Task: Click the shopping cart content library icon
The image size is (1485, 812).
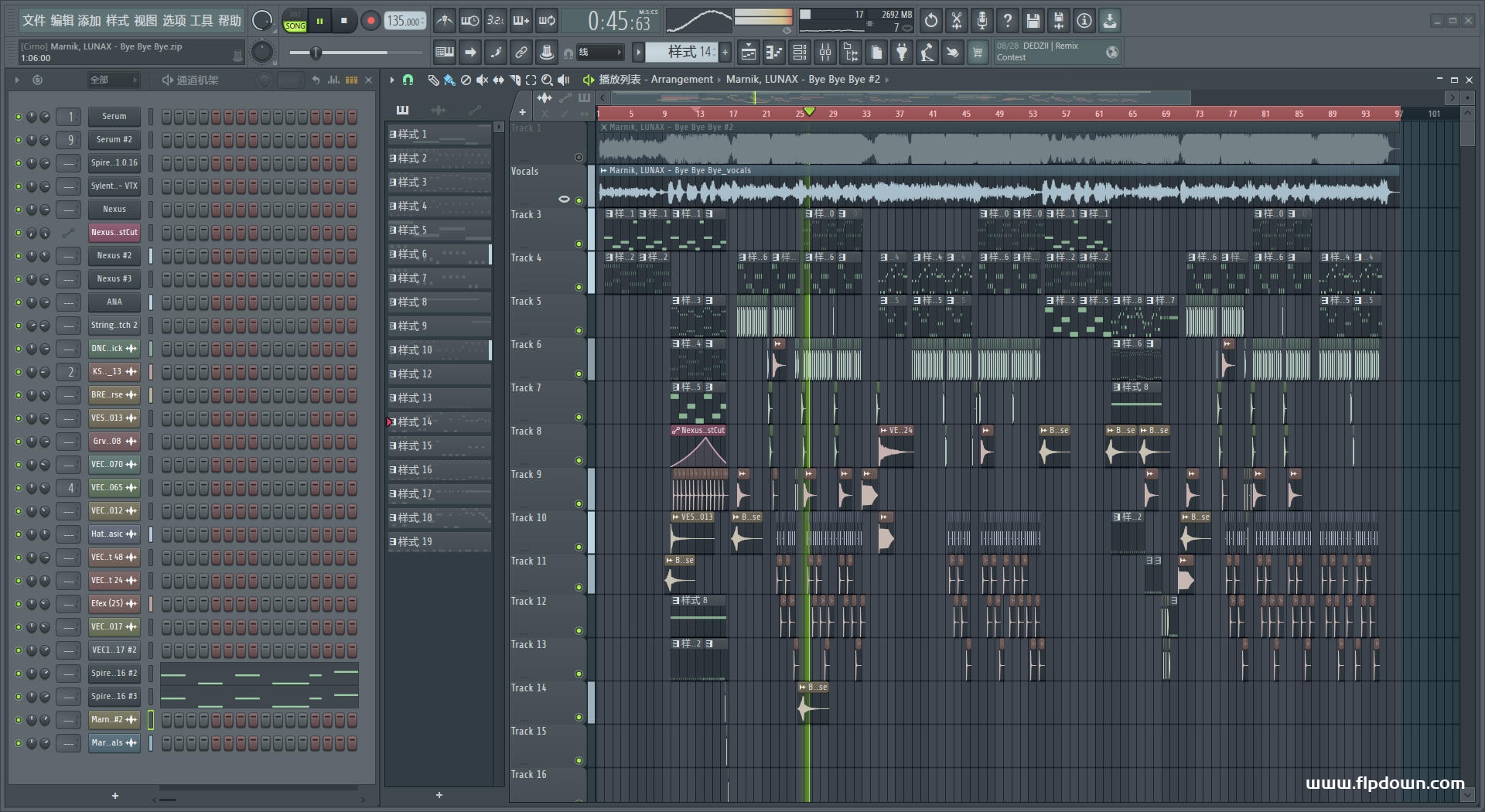Action: (x=978, y=53)
